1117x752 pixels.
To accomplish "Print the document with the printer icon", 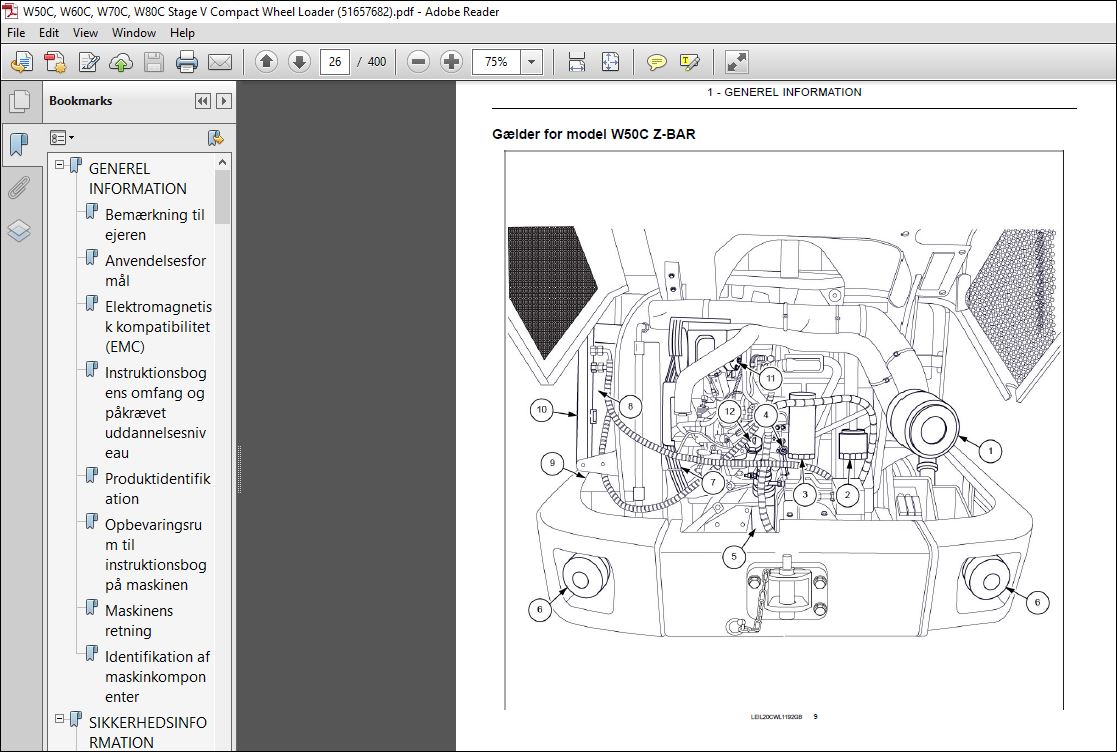I will pos(187,62).
